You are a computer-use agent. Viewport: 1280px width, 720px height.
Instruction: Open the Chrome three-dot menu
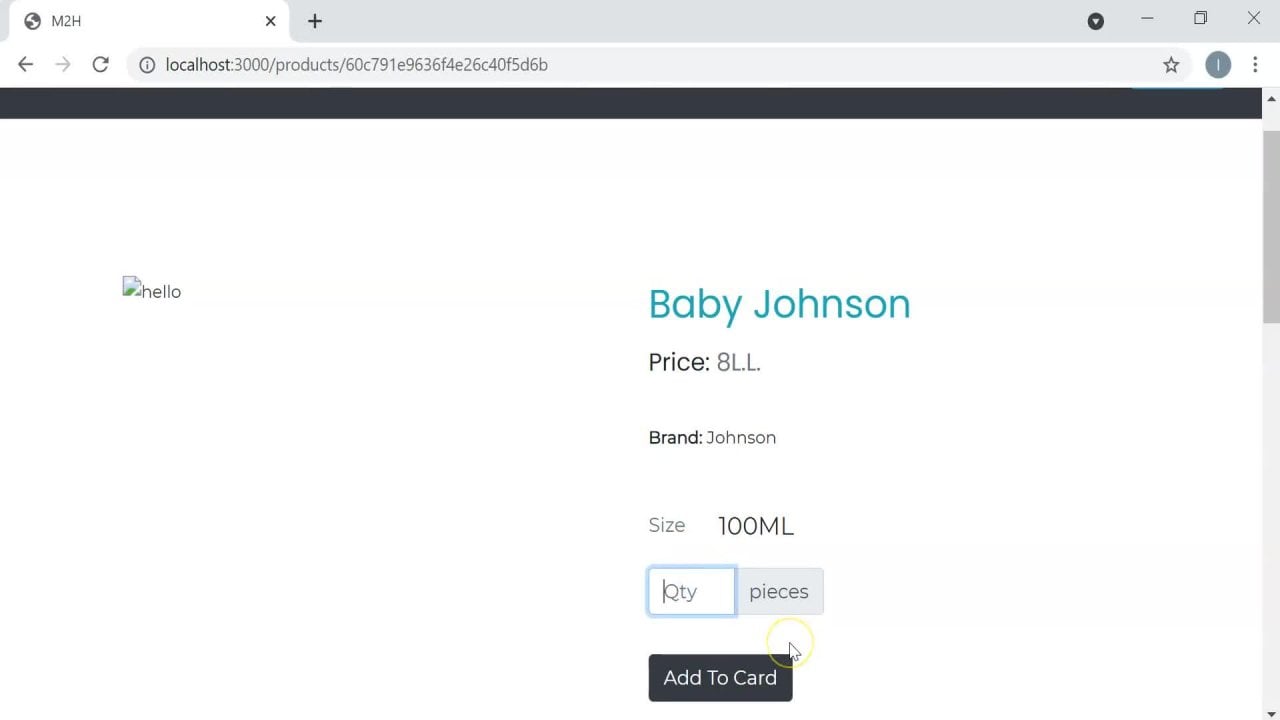(1255, 65)
